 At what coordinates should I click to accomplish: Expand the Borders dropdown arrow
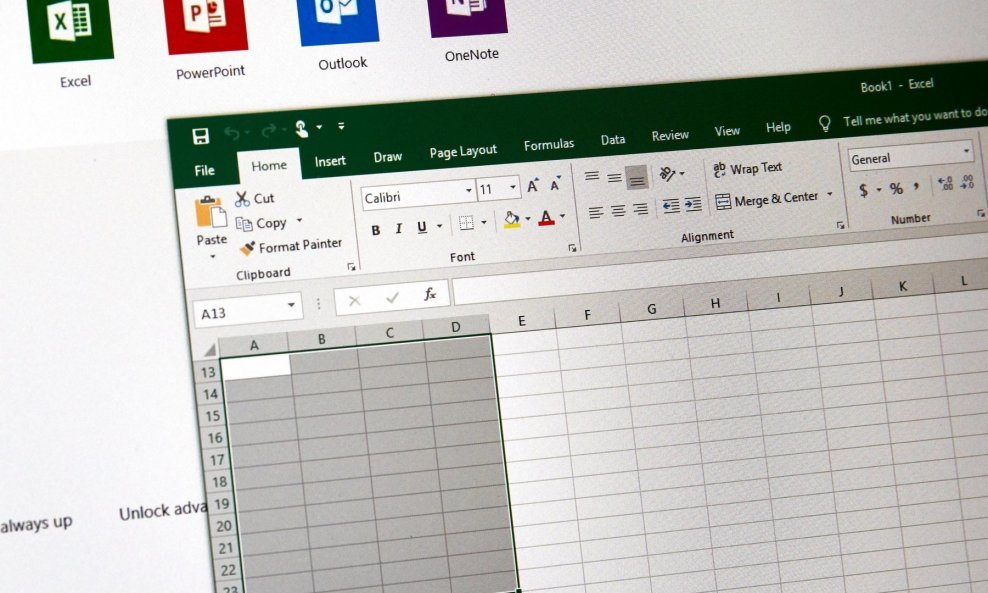pyautogui.click(x=484, y=222)
